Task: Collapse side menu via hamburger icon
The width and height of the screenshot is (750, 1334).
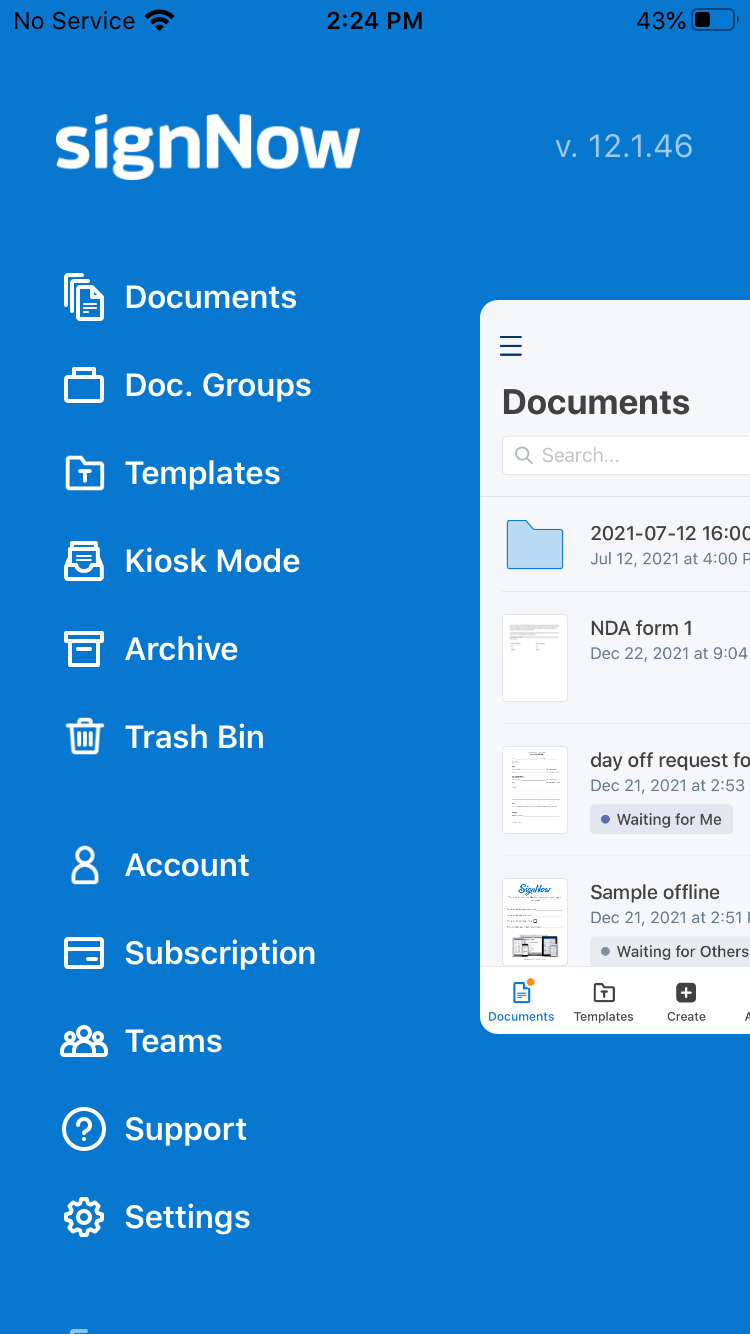Action: [511, 346]
